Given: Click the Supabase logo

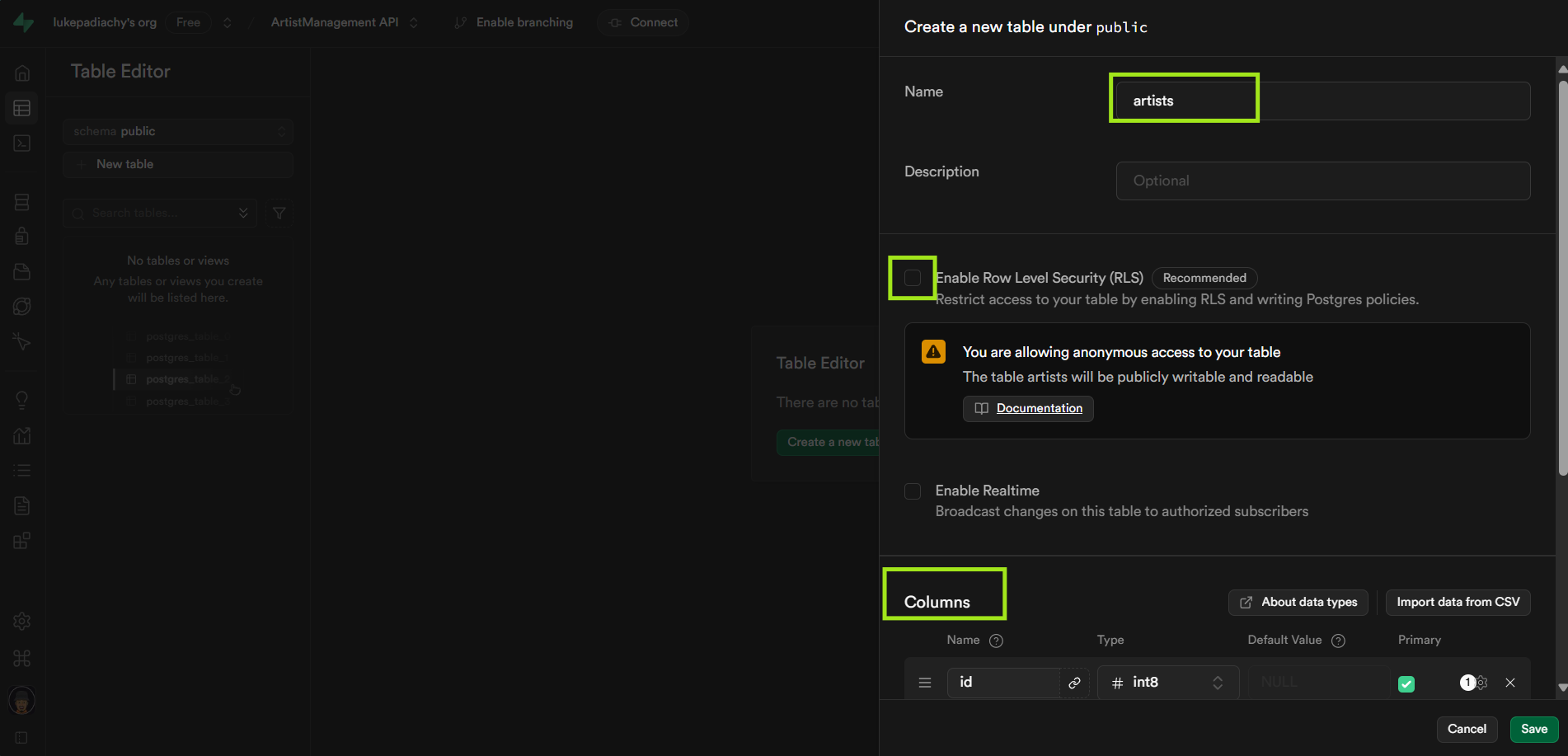Looking at the screenshot, I should [x=23, y=22].
